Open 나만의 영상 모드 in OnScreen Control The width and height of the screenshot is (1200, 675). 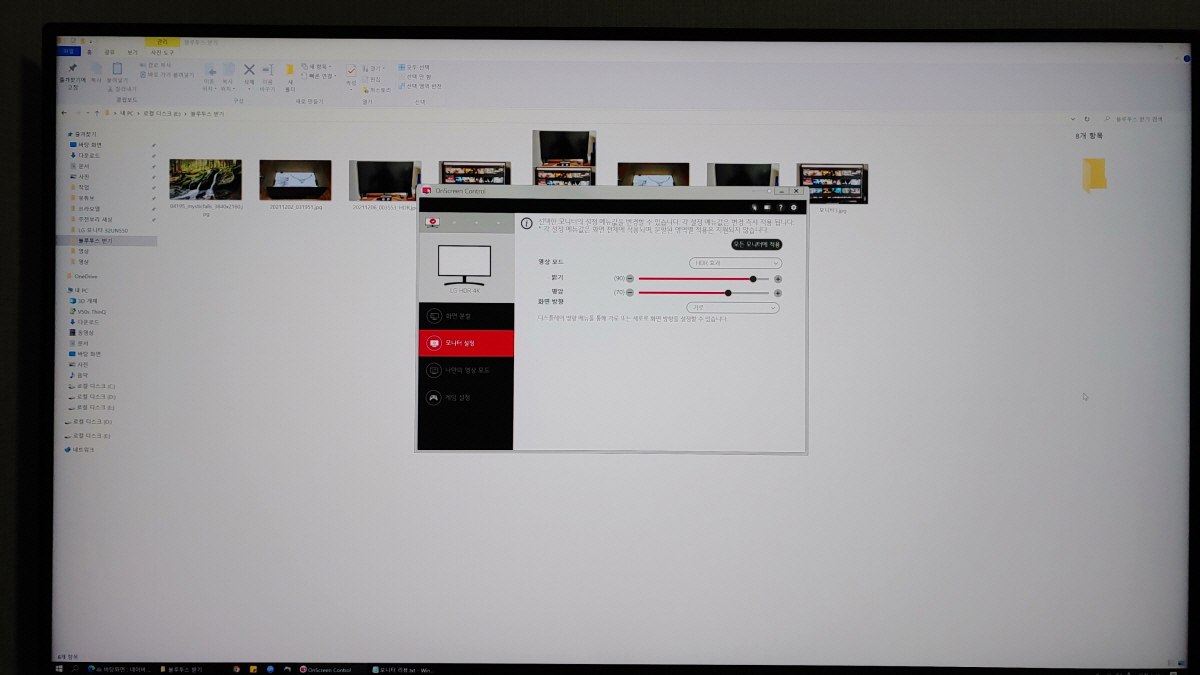(x=465, y=370)
